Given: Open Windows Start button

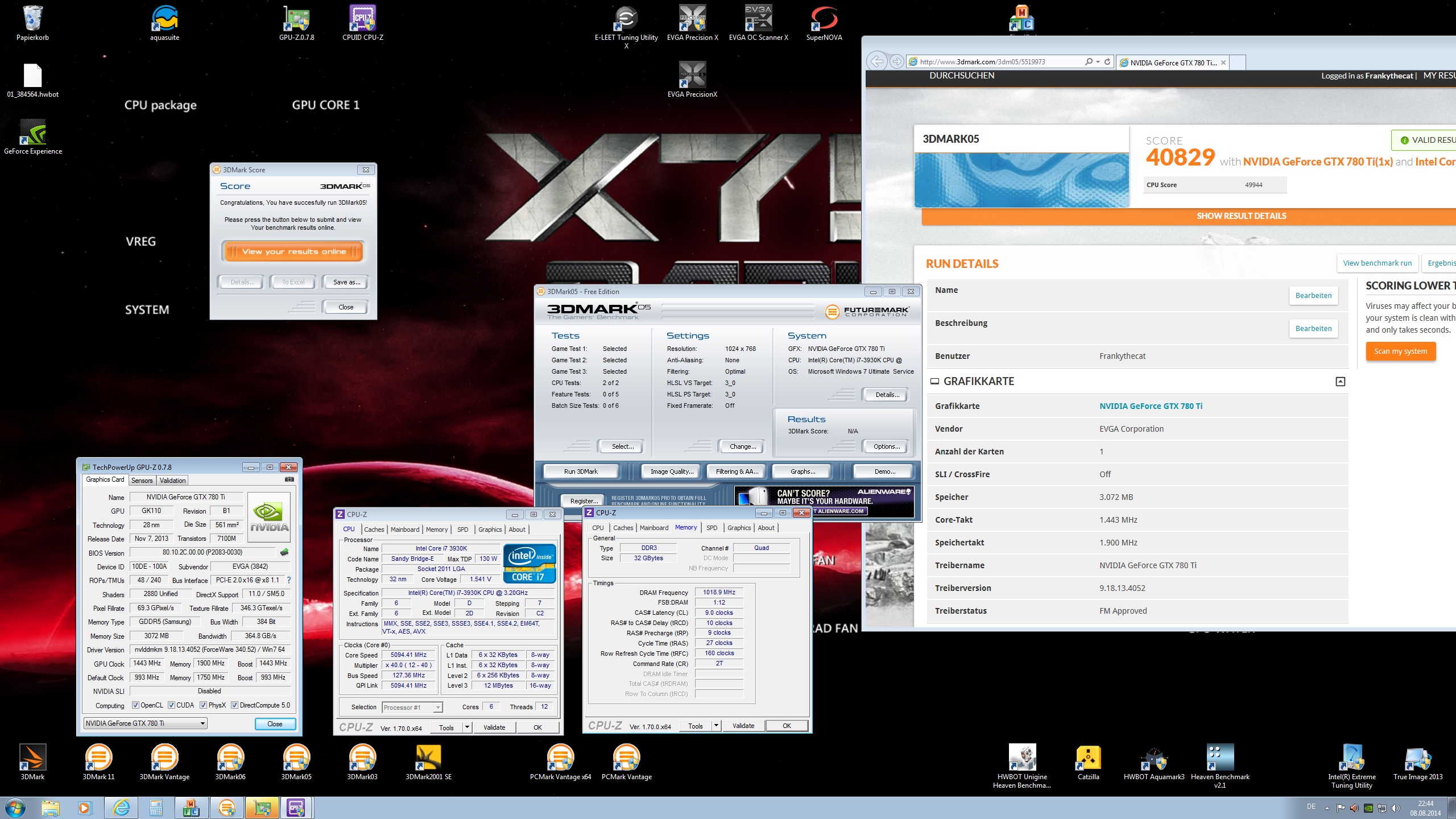Looking at the screenshot, I should (15, 808).
